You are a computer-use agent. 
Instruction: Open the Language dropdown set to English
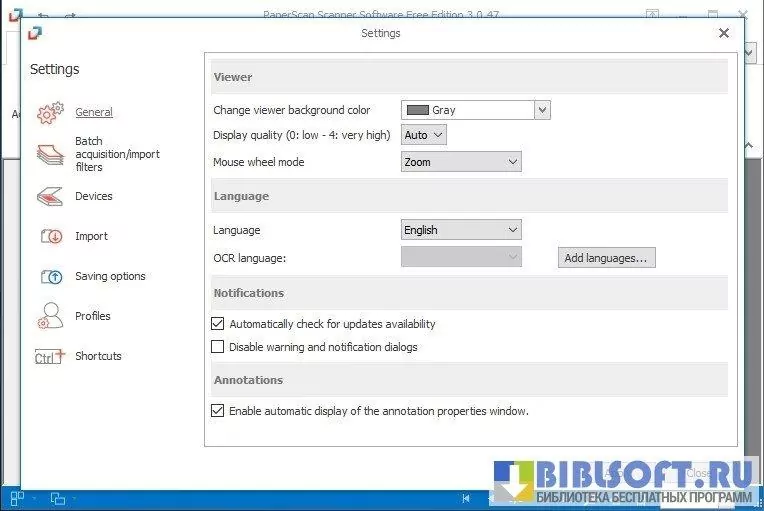tap(461, 230)
